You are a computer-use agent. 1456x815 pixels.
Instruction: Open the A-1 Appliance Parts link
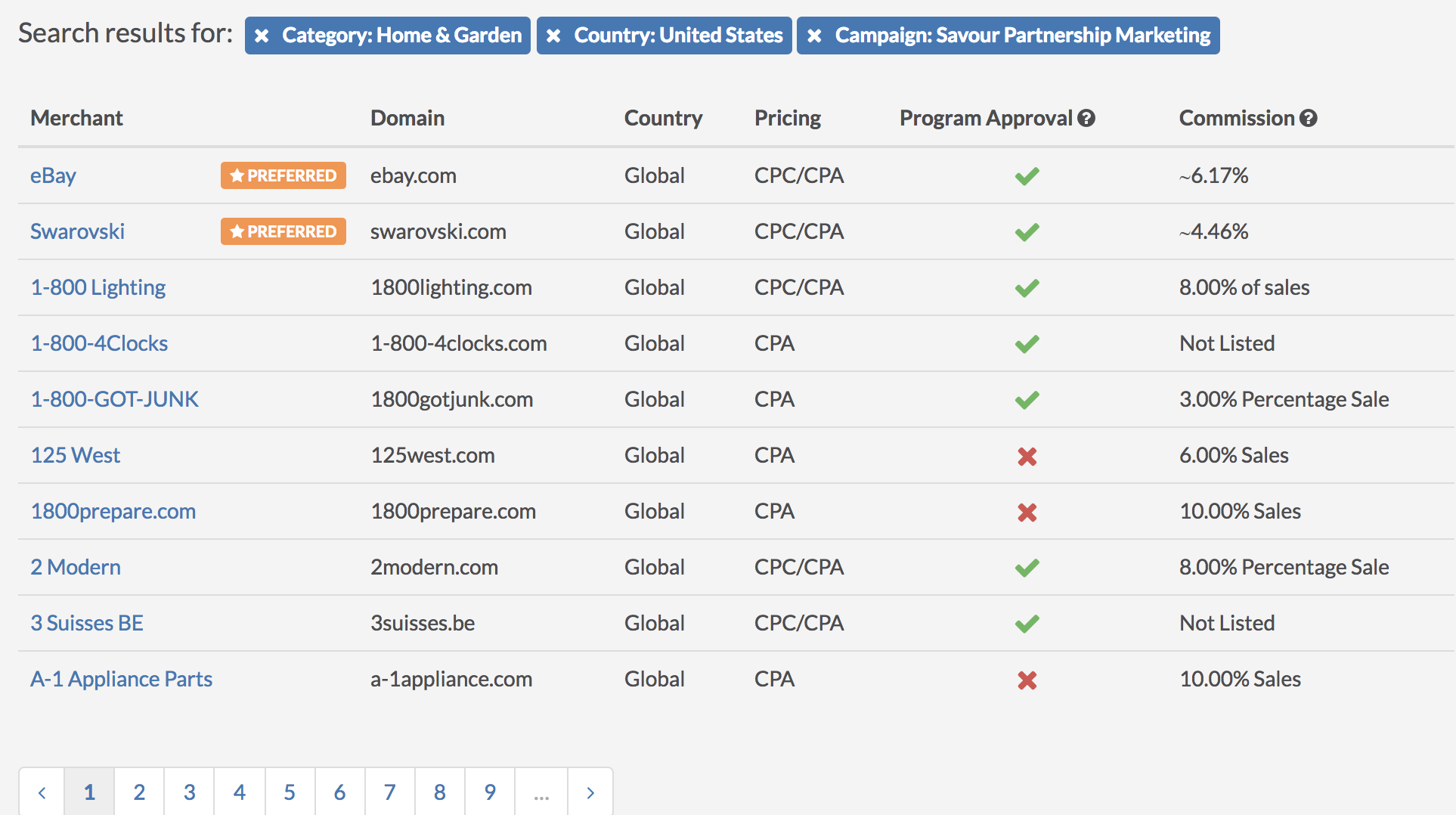point(121,679)
